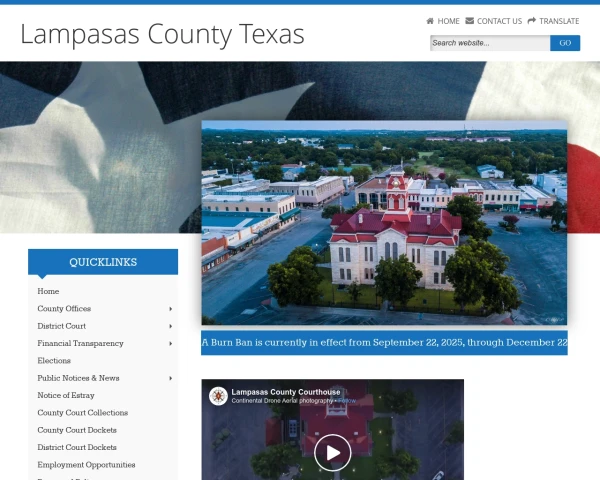The image size is (600, 480).
Task: Focus the Search website input field
Action: click(x=490, y=43)
